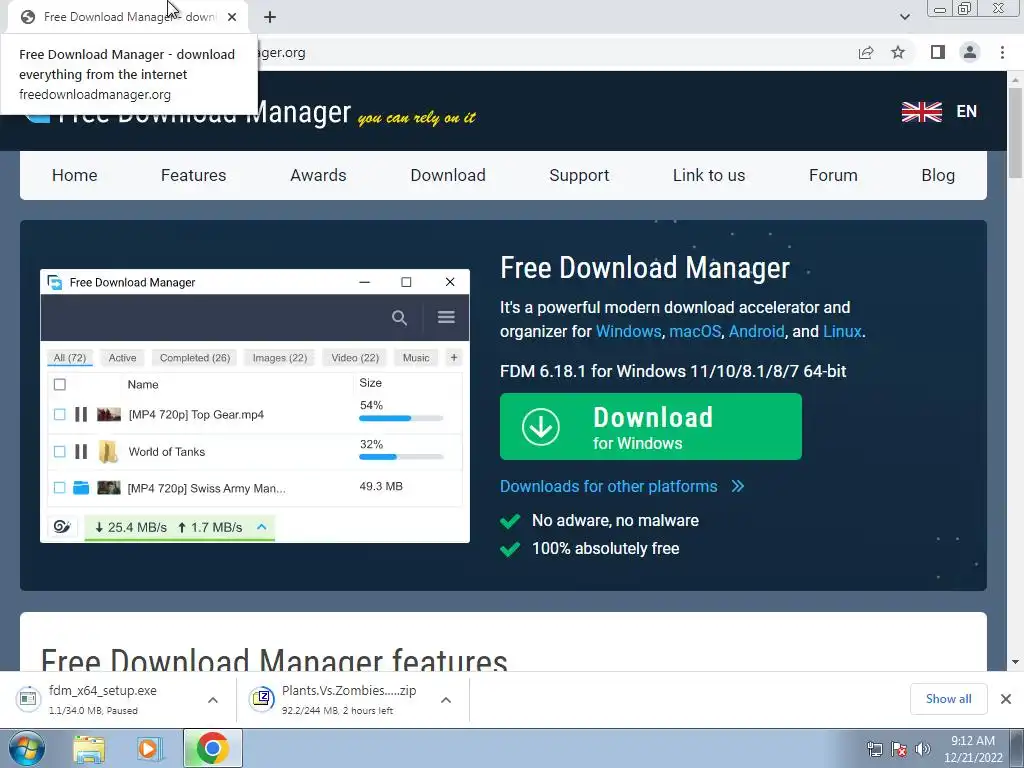Open options for fdm_x64_setup.exe download
The image size is (1024, 768).
[x=213, y=700]
